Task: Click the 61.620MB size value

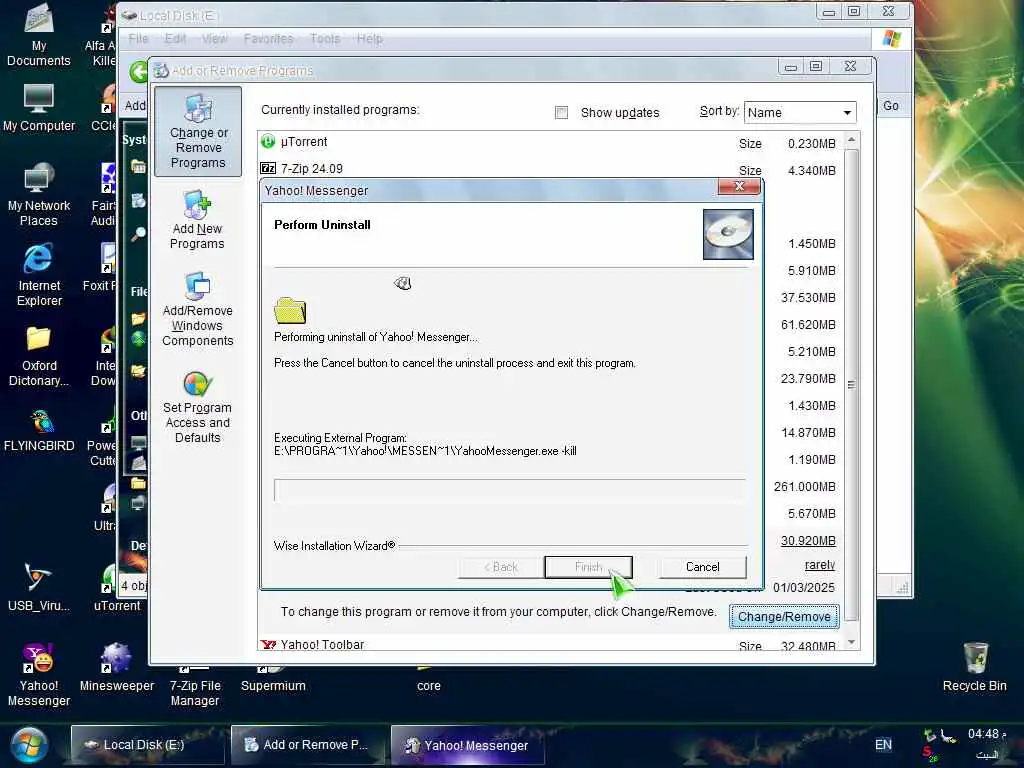Action: 808,325
